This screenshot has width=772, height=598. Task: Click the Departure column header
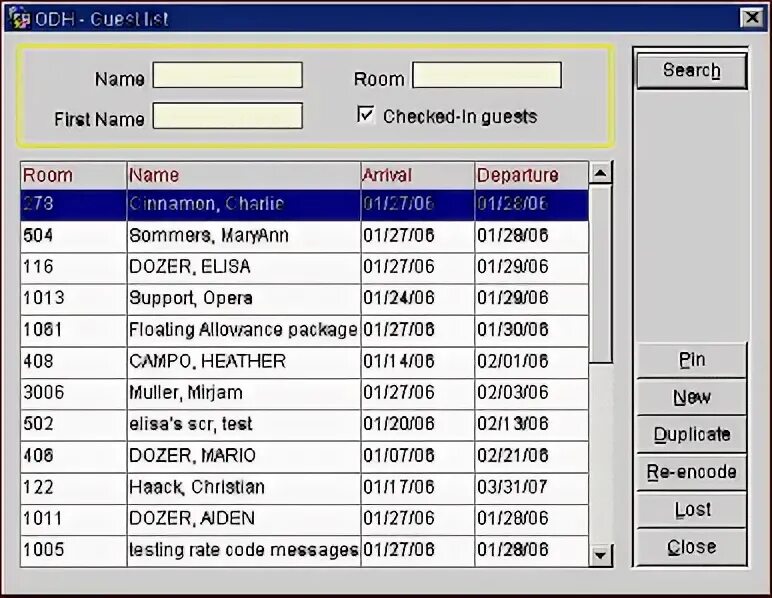point(532,175)
